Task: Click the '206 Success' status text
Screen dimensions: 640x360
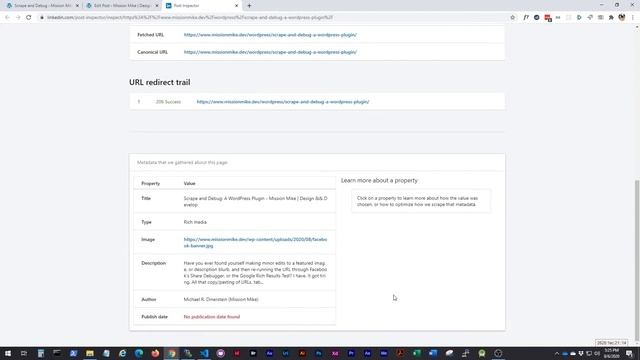Action: coord(168,102)
